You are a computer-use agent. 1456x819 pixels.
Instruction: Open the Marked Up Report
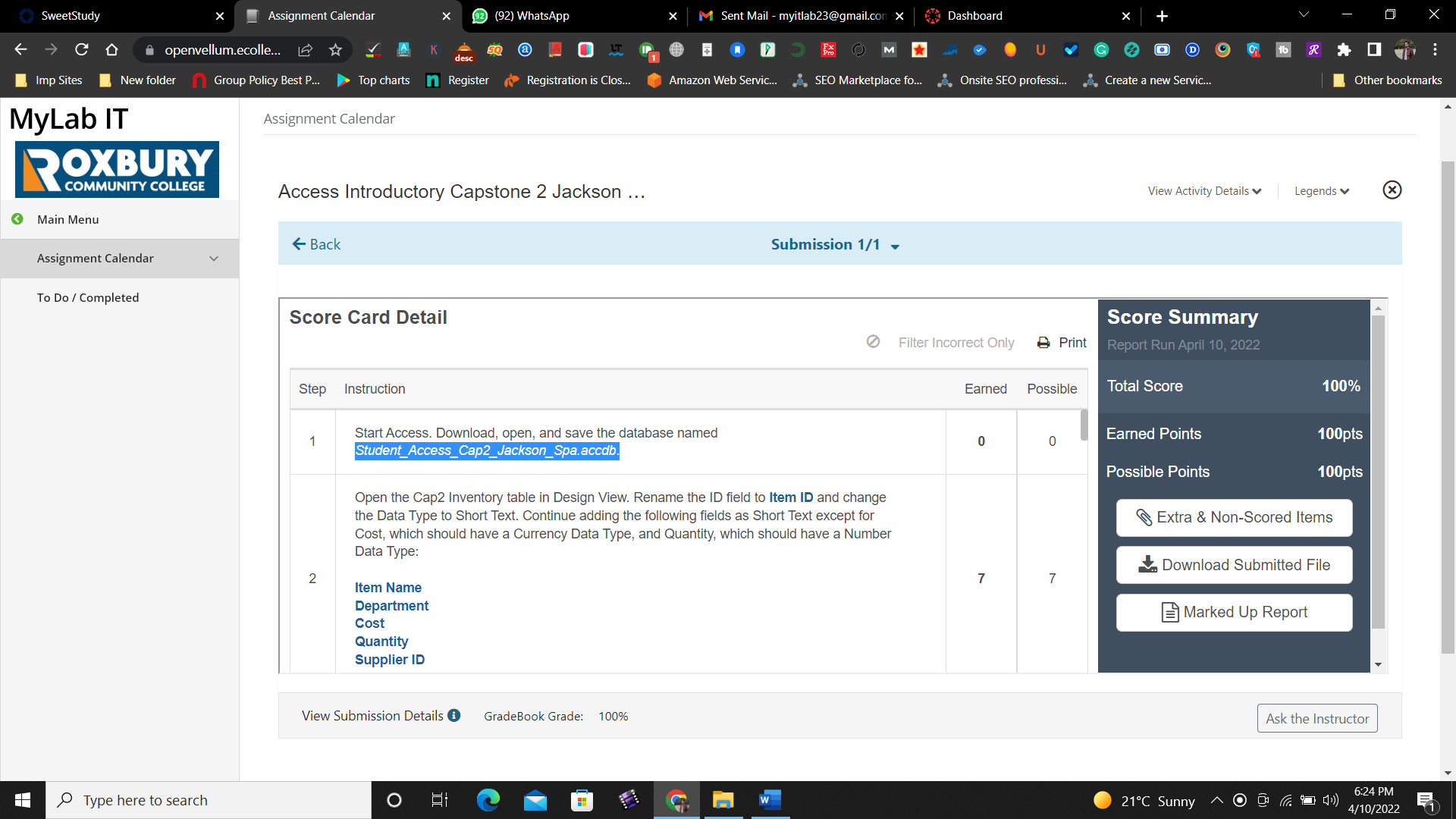1234,612
